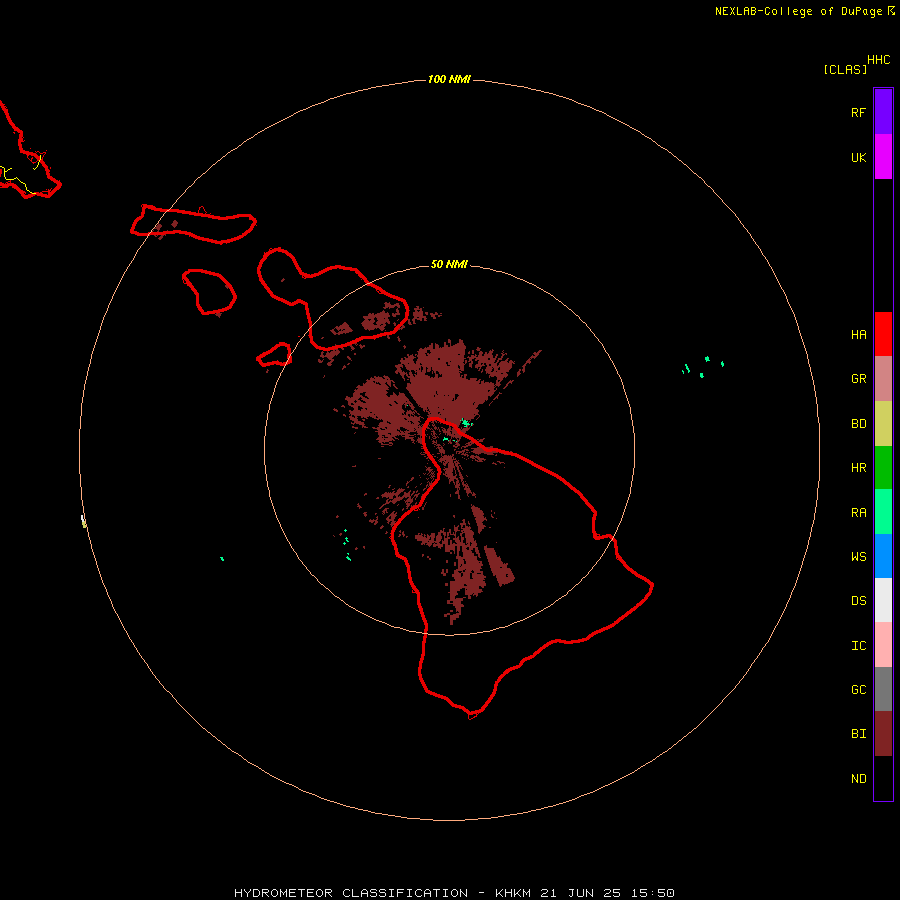This screenshot has height=900, width=900.
Task: Select the light pink IC swatch
Action: tap(883, 645)
